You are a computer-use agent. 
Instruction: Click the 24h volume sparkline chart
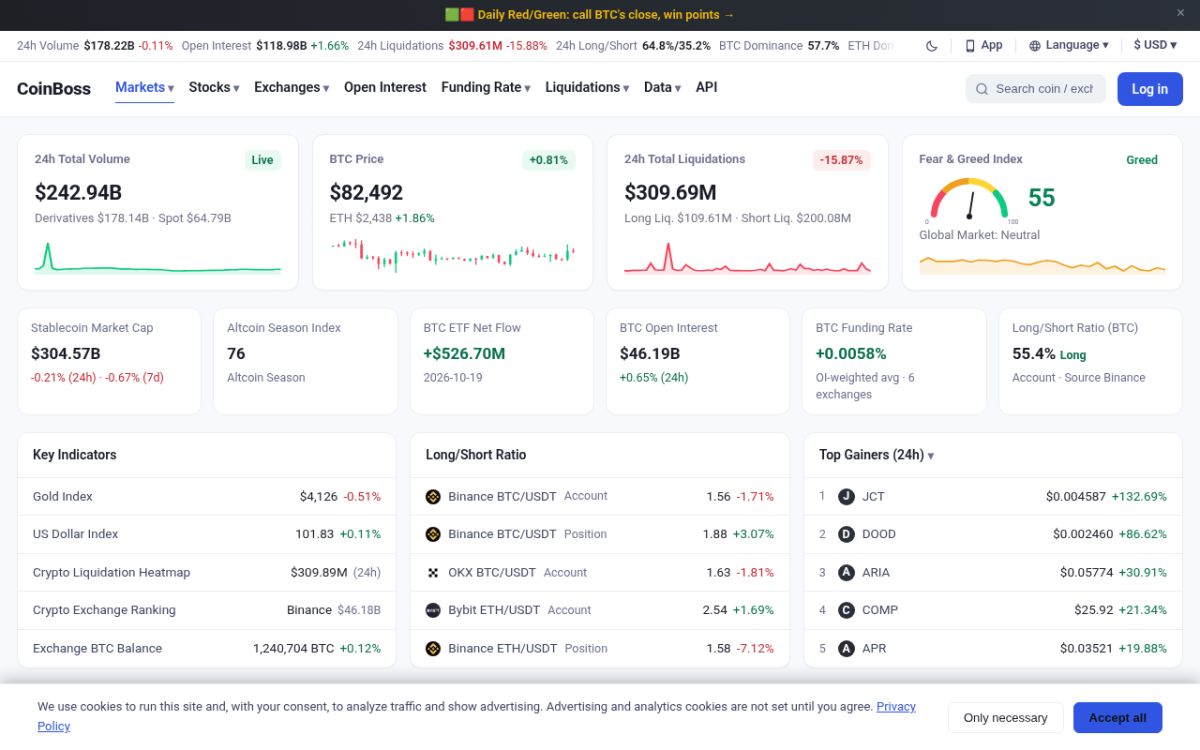[158, 256]
